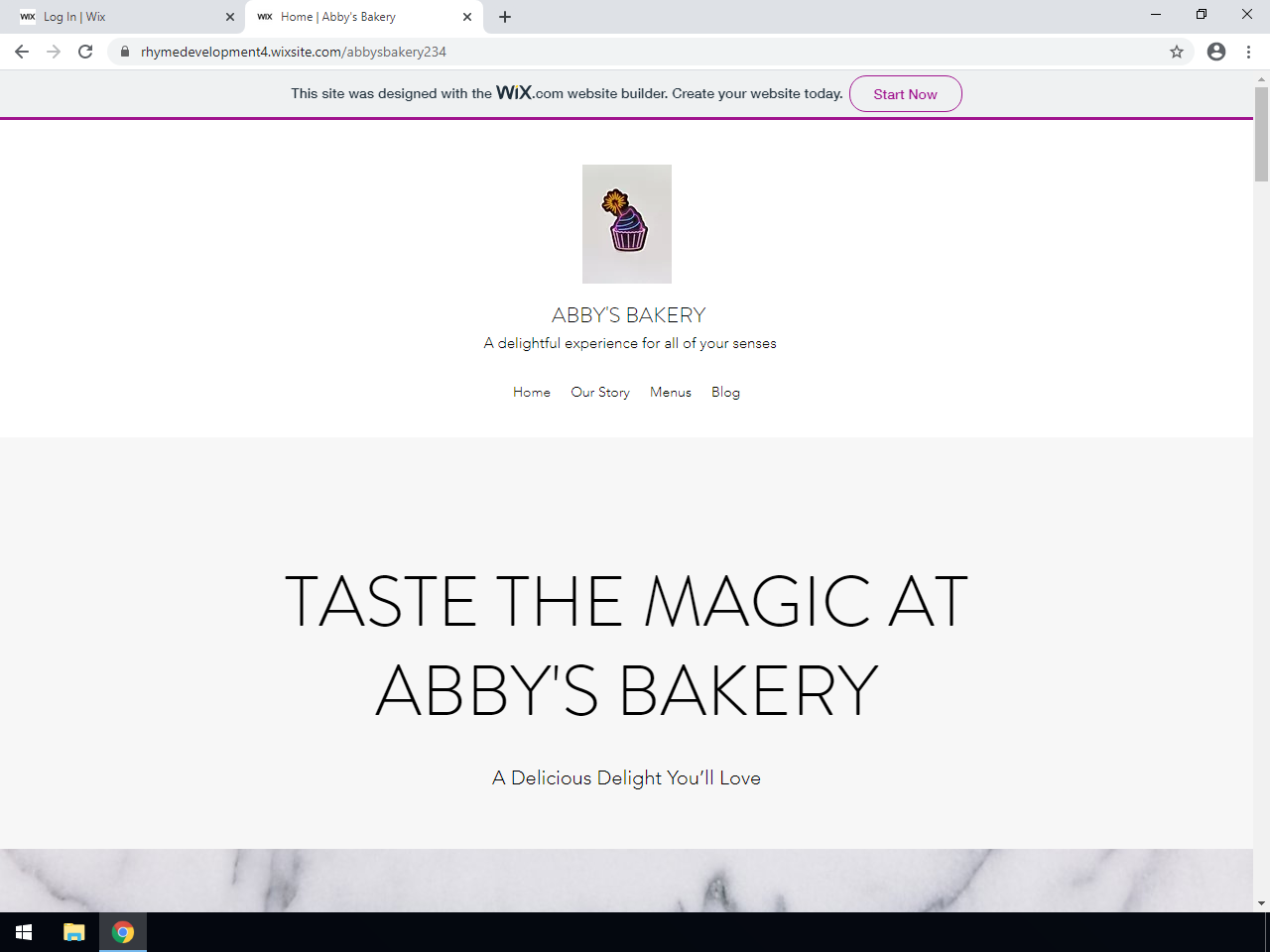Bookmark this page with the star icon
Image resolution: width=1270 pixels, height=952 pixels.
(x=1177, y=52)
